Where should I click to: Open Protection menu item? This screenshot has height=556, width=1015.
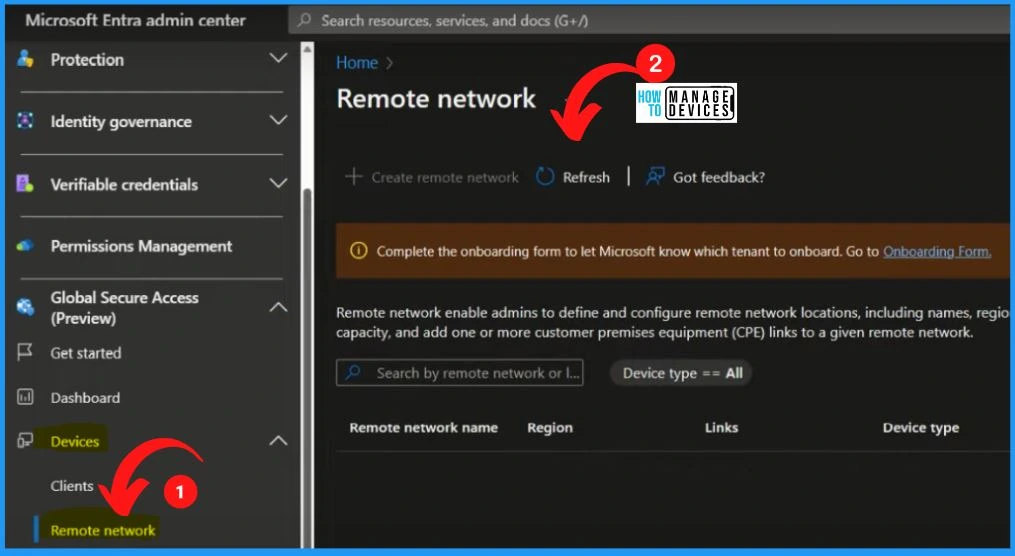tap(87, 60)
